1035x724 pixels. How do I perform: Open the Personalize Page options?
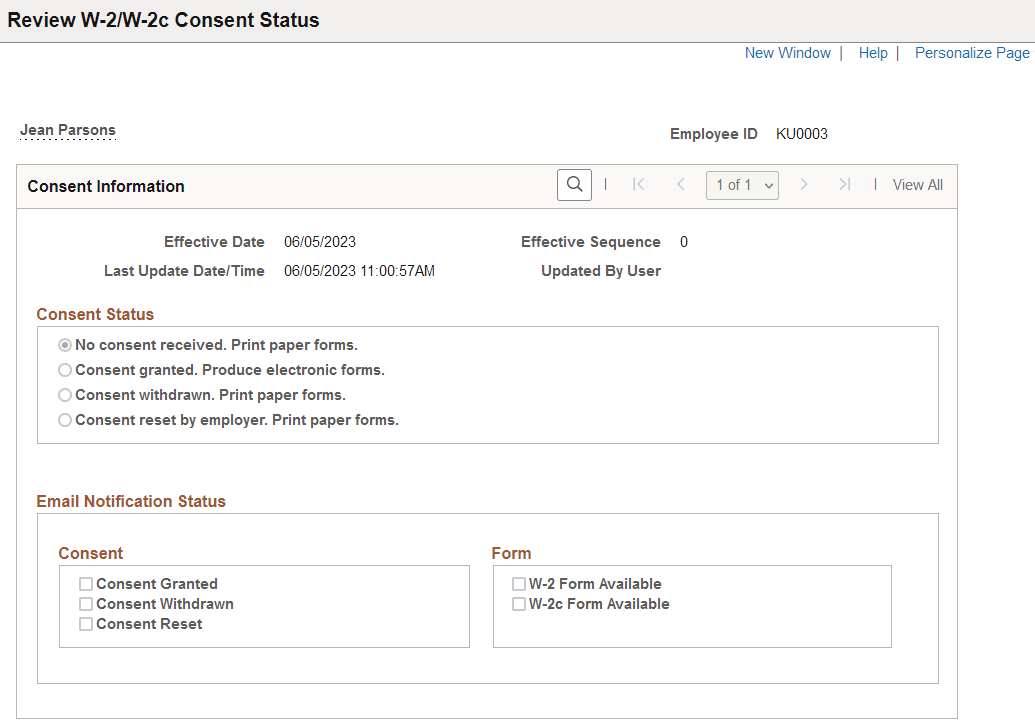click(971, 52)
